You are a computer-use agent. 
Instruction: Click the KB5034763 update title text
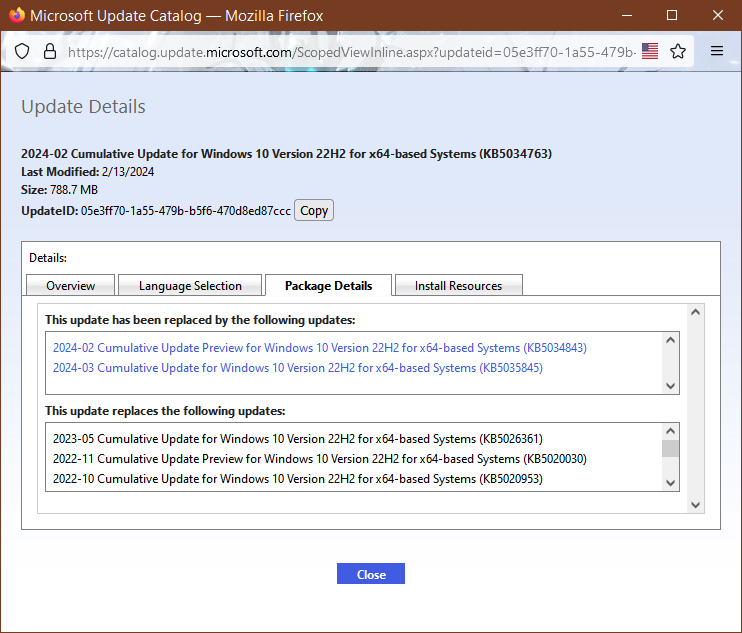(286, 154)
